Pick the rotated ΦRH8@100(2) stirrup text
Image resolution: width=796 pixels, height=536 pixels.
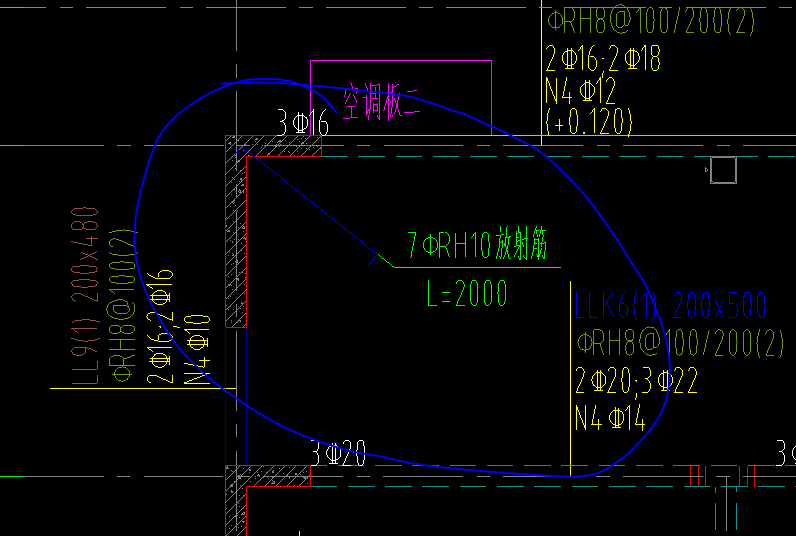pyautogui.click(x=121, y=305)
